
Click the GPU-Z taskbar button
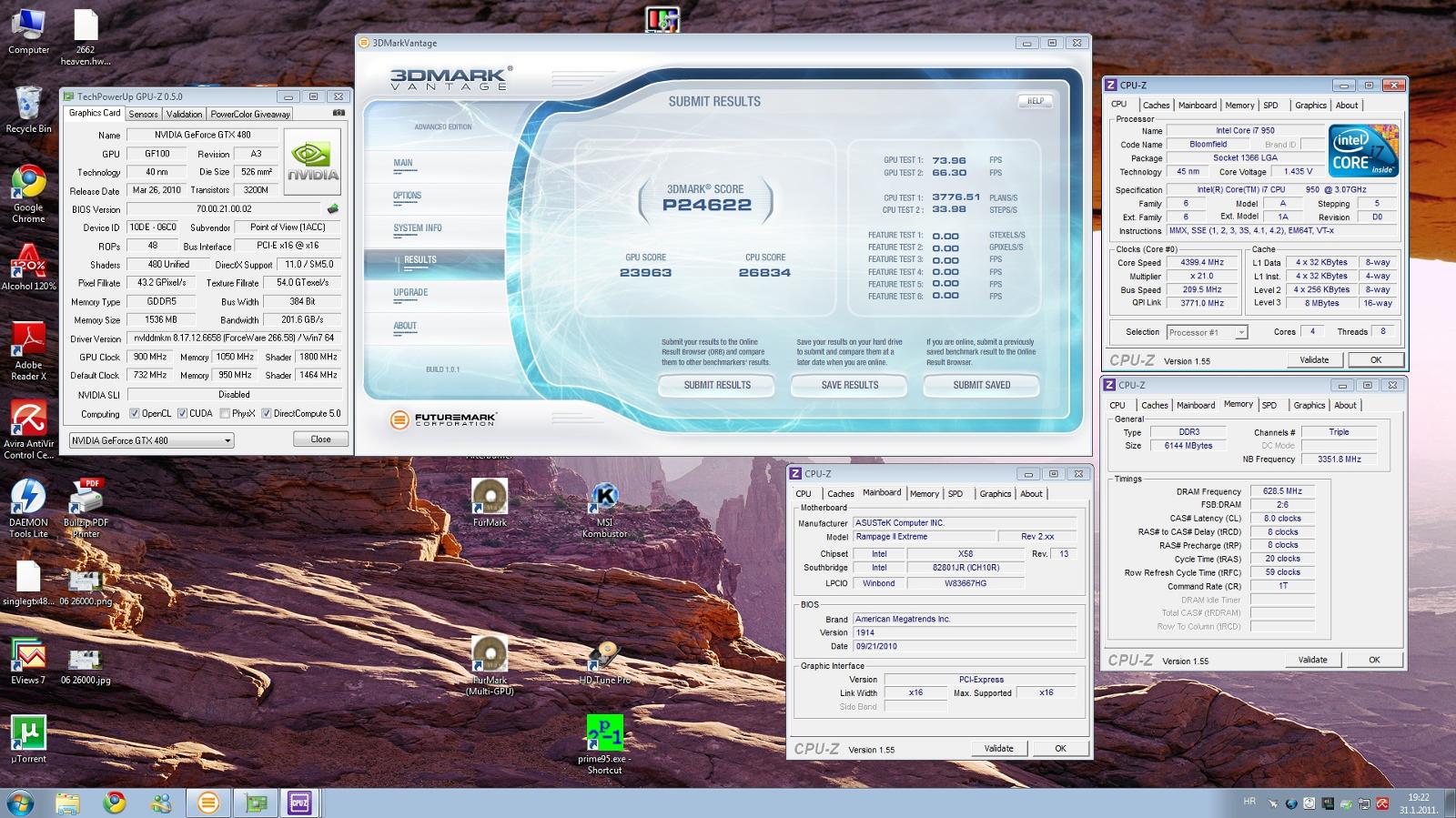(256, 803)
